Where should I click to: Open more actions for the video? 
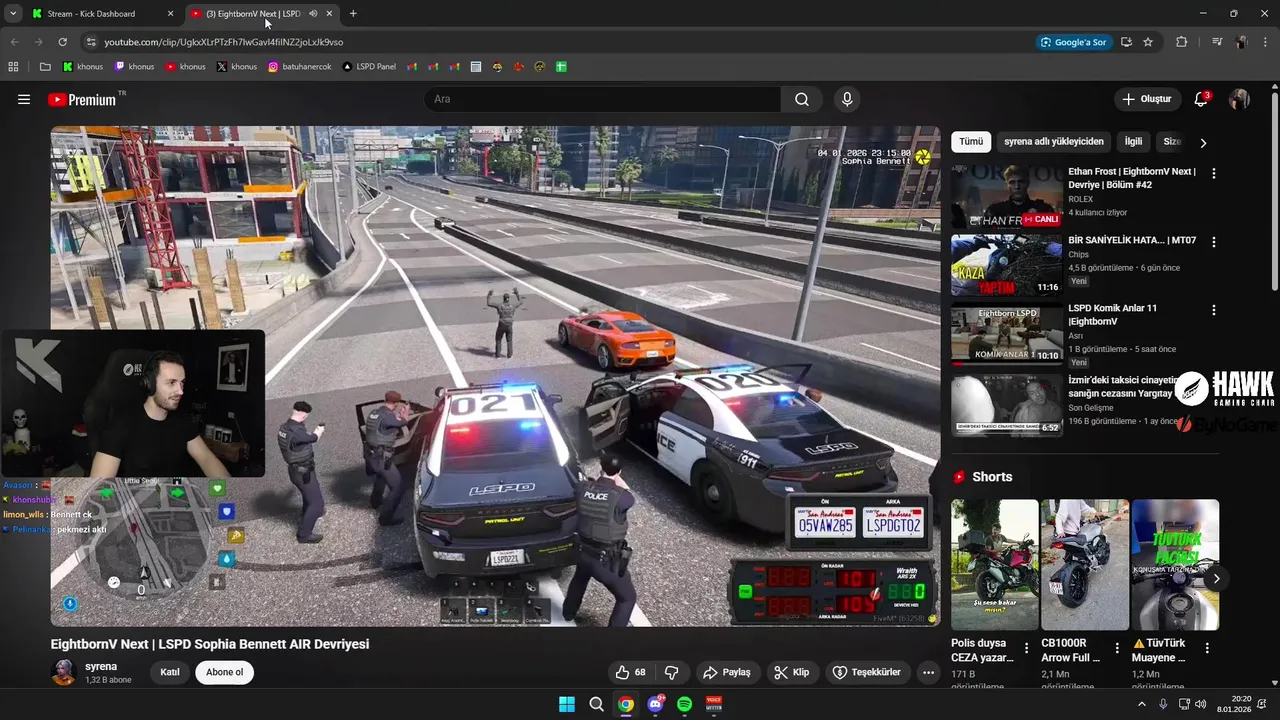pyautogui.click(x=928, y=672)
